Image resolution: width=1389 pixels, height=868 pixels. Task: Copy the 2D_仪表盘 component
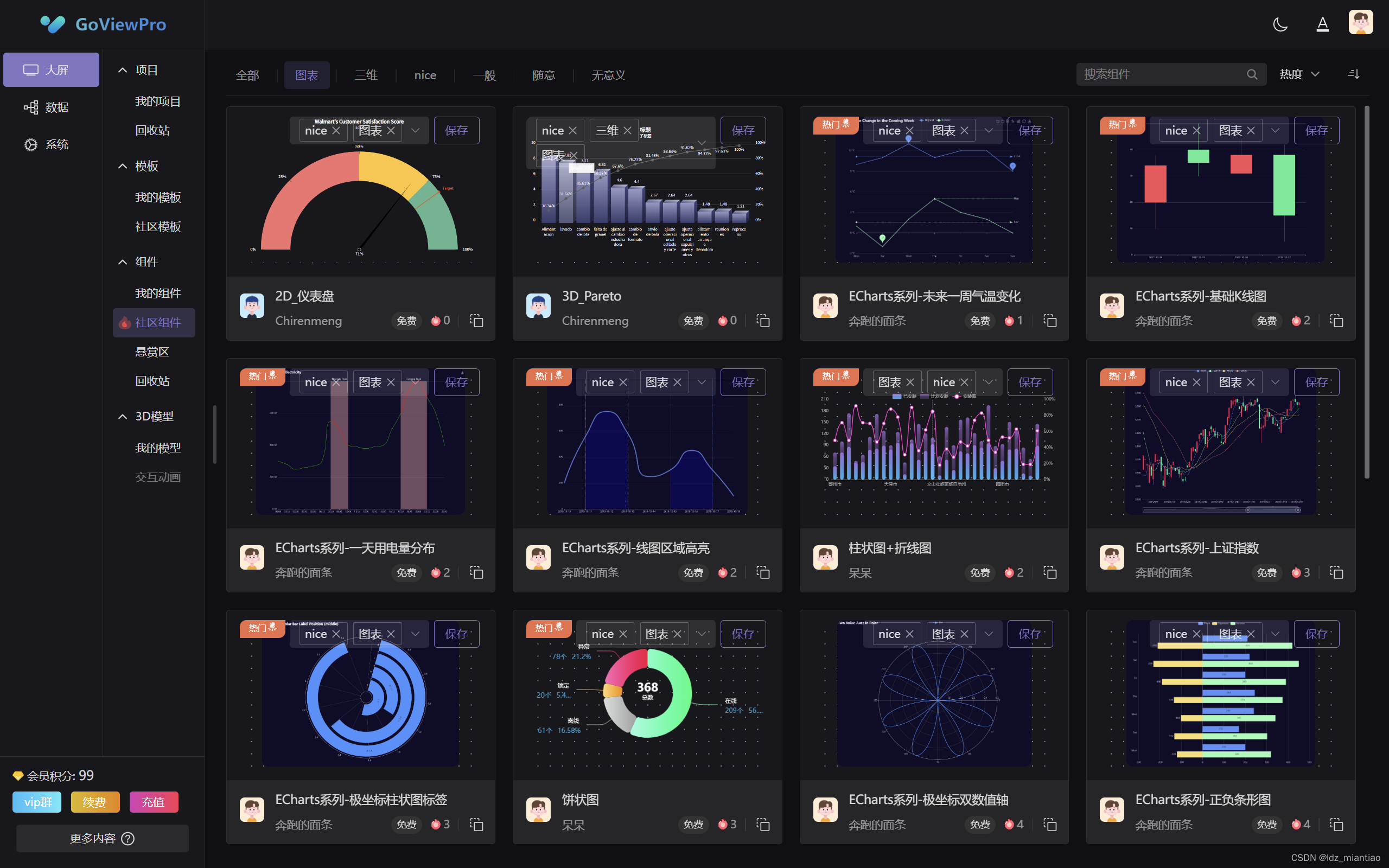click(476, 320)
